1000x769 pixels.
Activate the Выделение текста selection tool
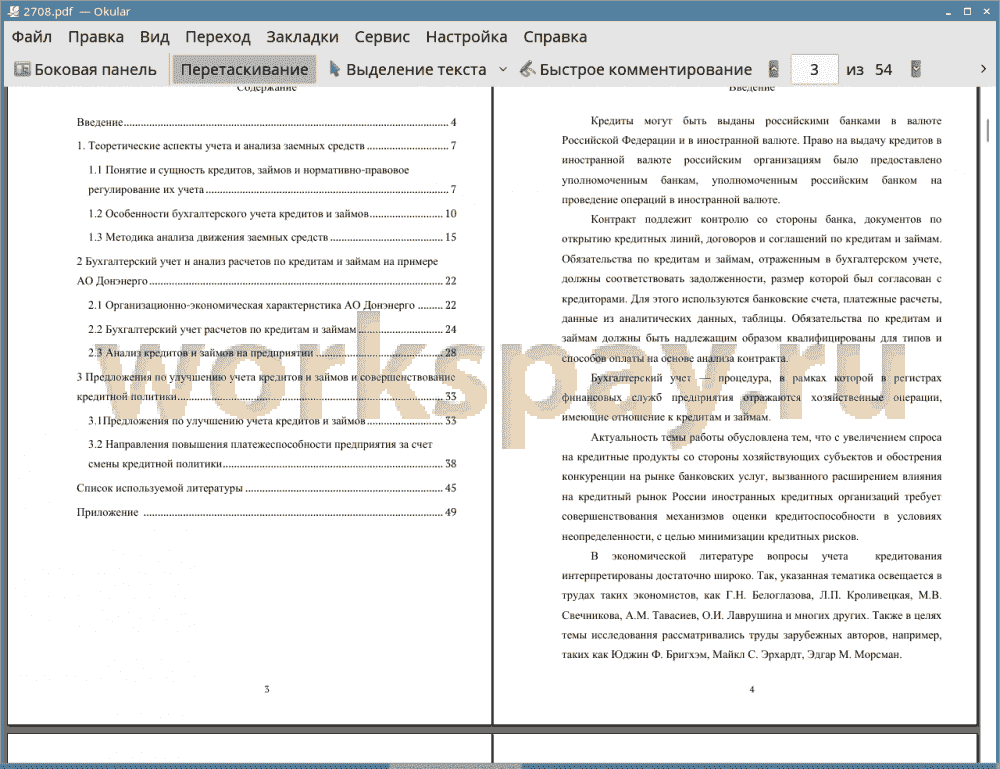[x=408, y=70]
